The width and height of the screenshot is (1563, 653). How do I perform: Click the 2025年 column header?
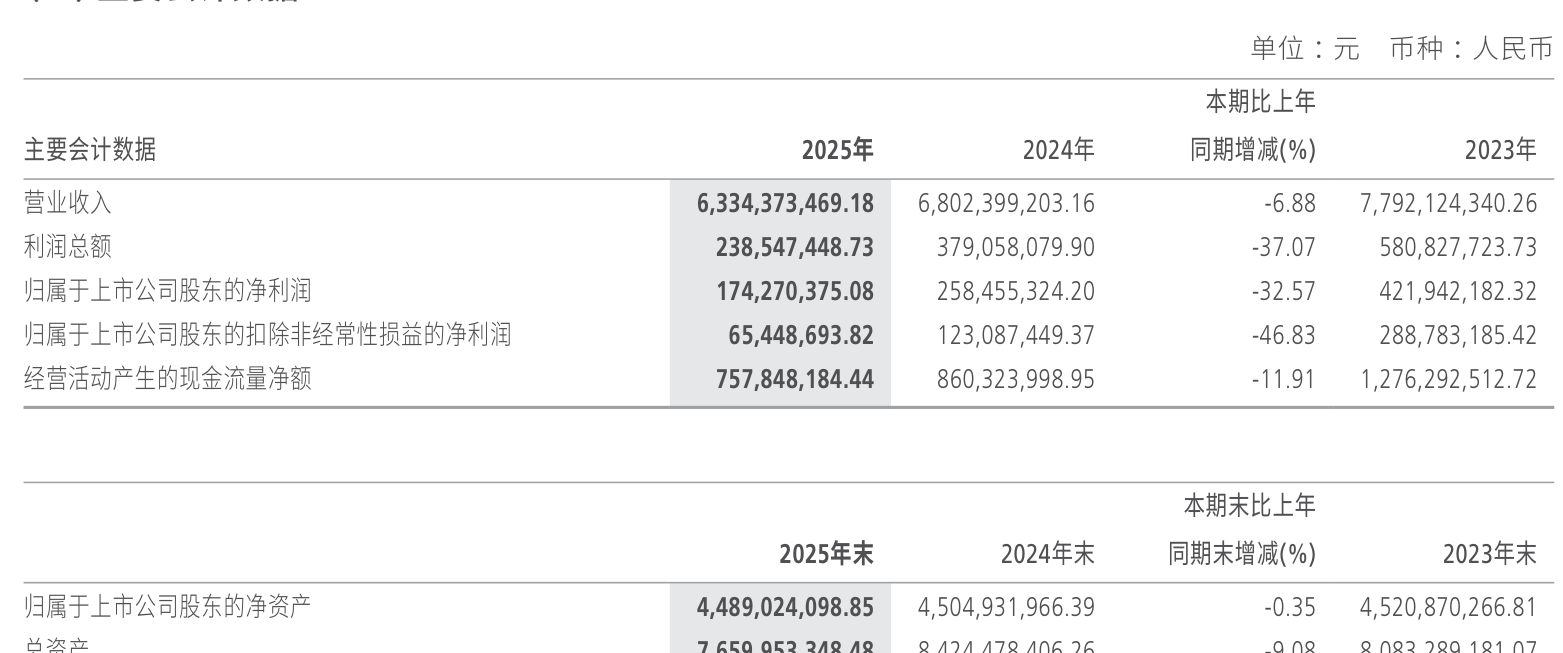[837, 150]
